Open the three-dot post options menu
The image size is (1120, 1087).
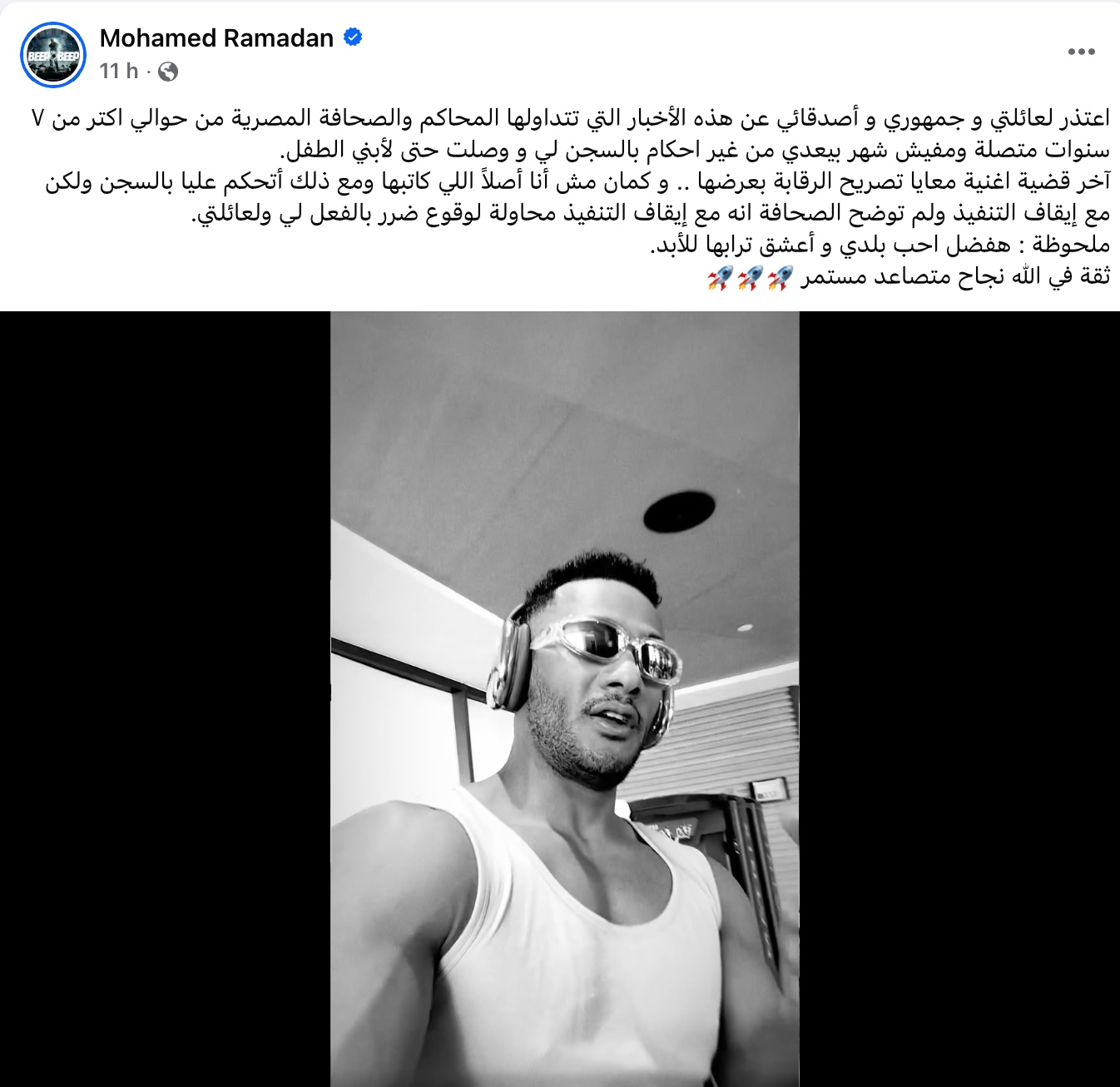[1081, 52]
